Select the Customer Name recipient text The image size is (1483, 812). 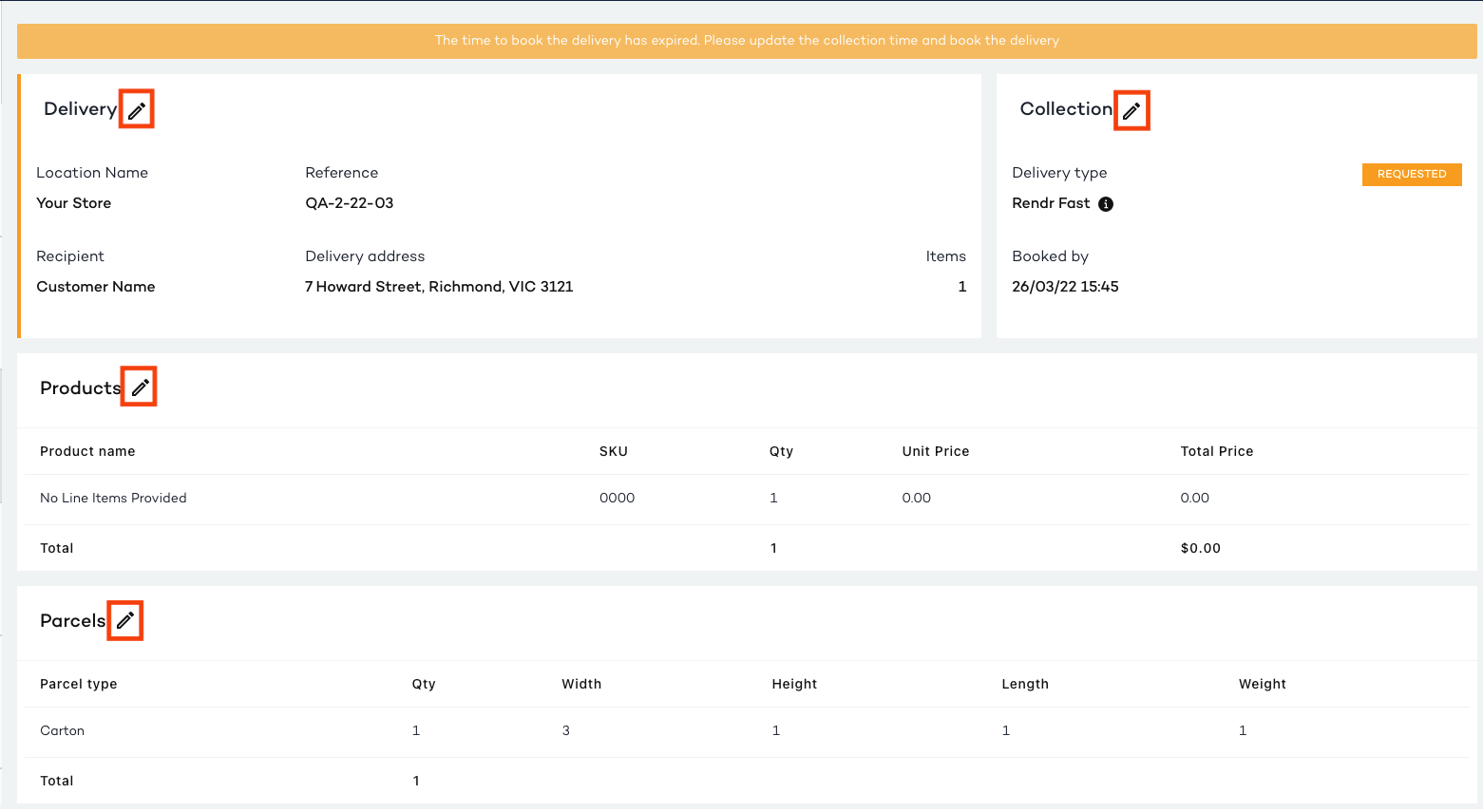[x=95, y=287]
